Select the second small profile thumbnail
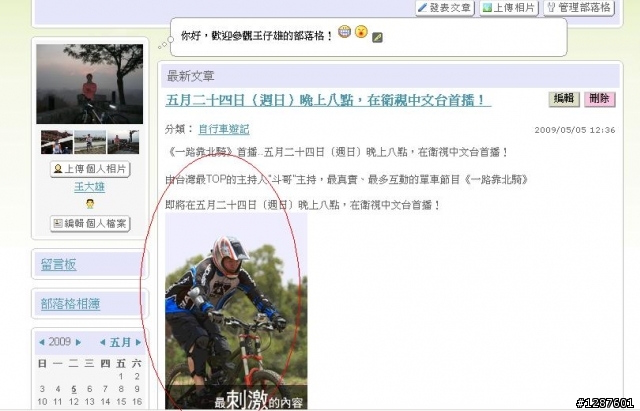The width and height of the screenshot is (640, 411). [x=90, y=142]
